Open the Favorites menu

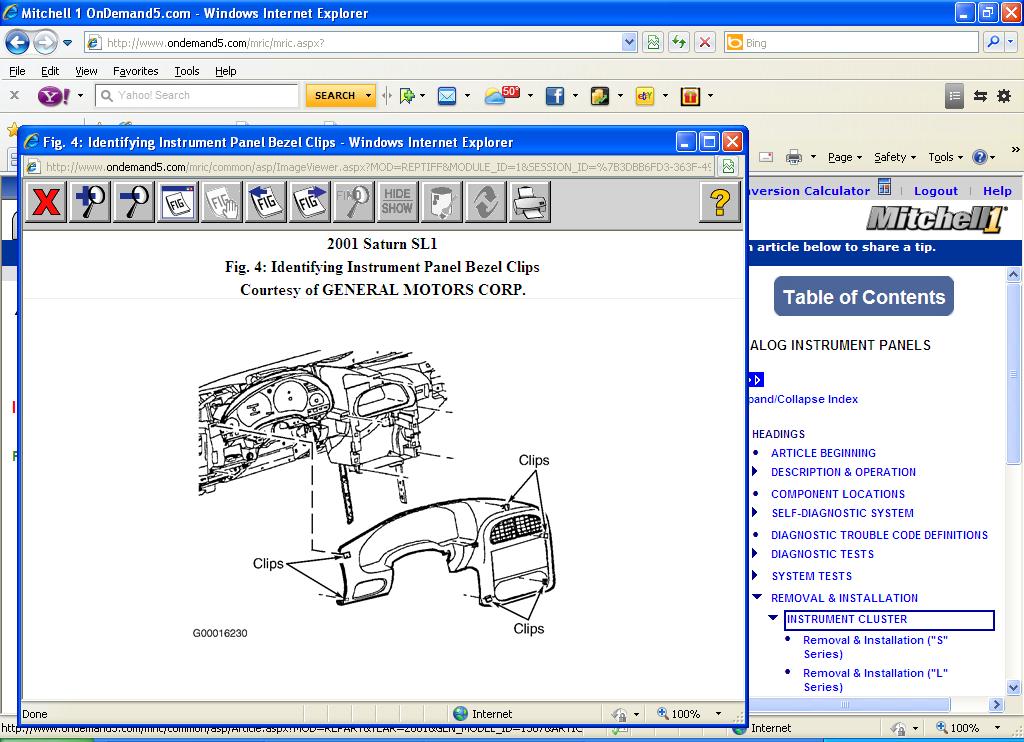[135, 71]
